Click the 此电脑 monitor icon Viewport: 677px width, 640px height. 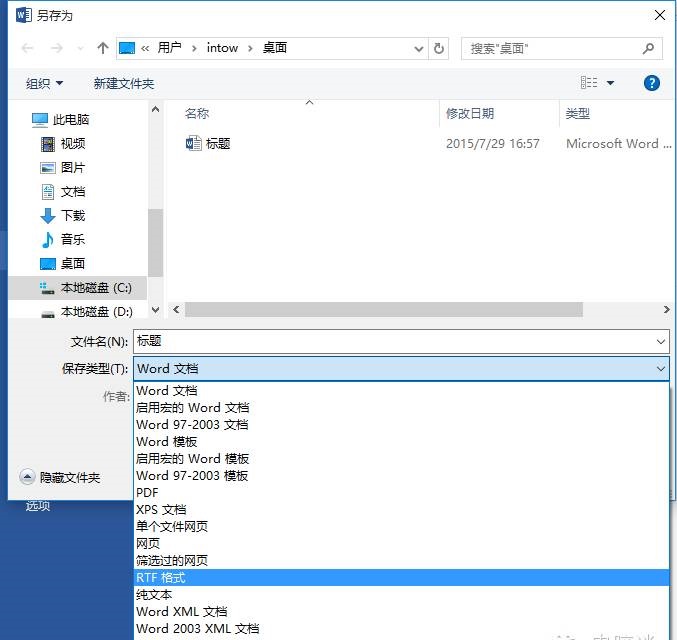40,120
